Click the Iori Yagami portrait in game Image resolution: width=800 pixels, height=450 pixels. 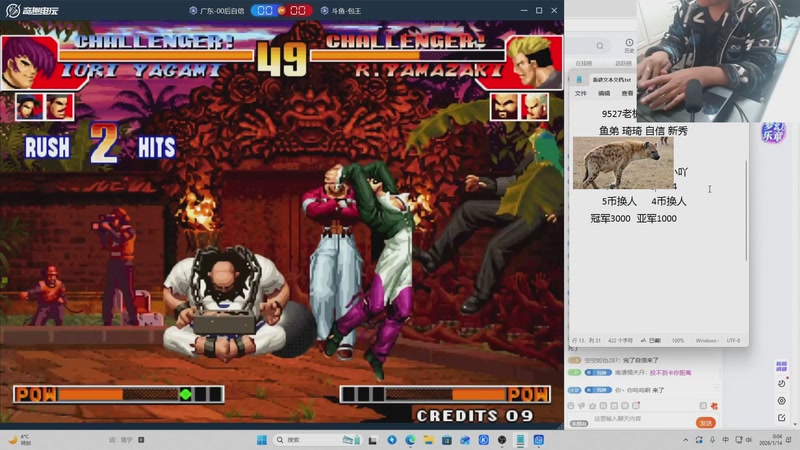click(x=30, y=63)
